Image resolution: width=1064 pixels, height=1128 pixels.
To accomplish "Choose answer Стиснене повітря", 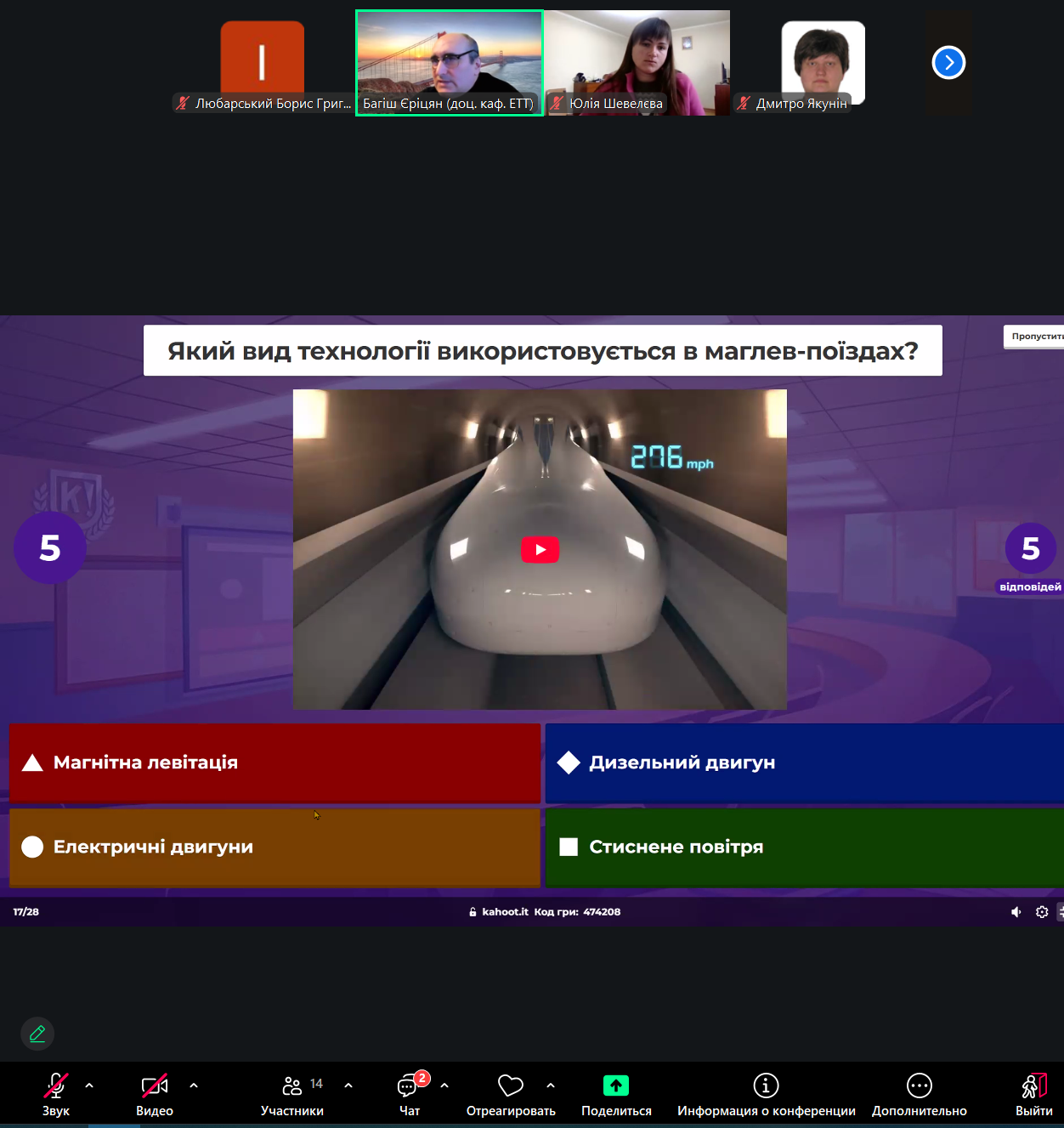I will tap(804, 847).
